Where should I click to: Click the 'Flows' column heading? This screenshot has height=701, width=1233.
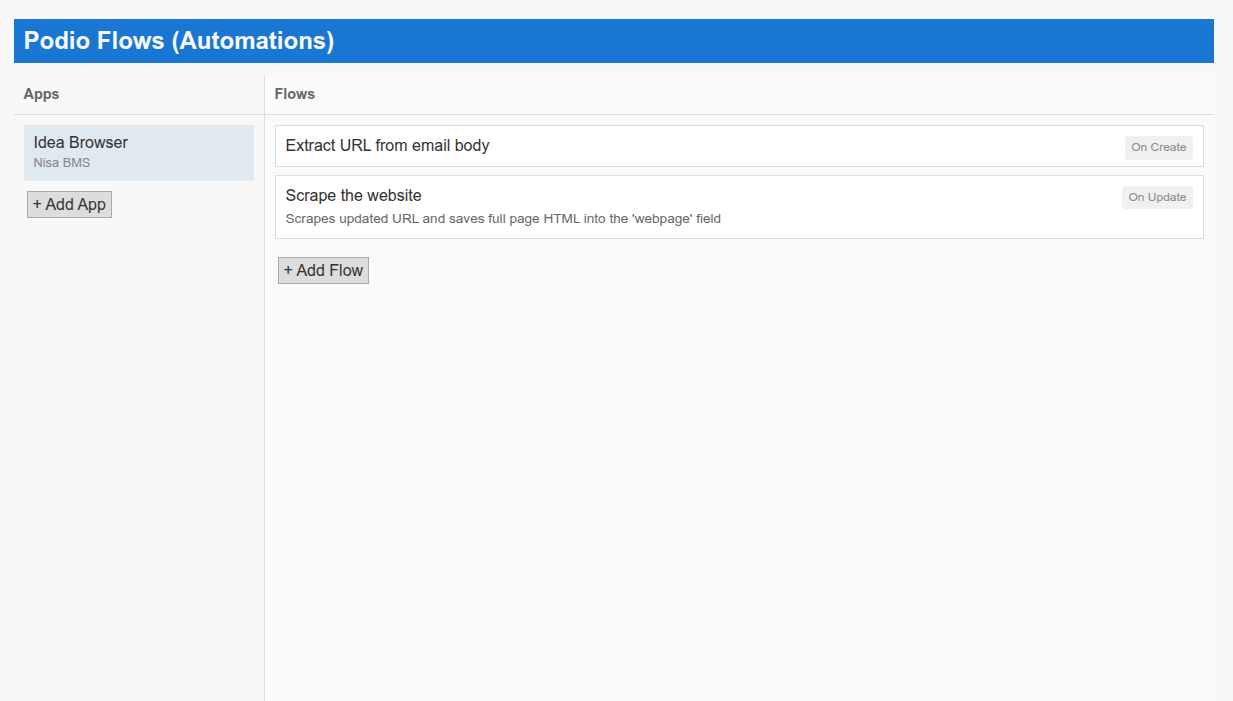coord(294,94)
